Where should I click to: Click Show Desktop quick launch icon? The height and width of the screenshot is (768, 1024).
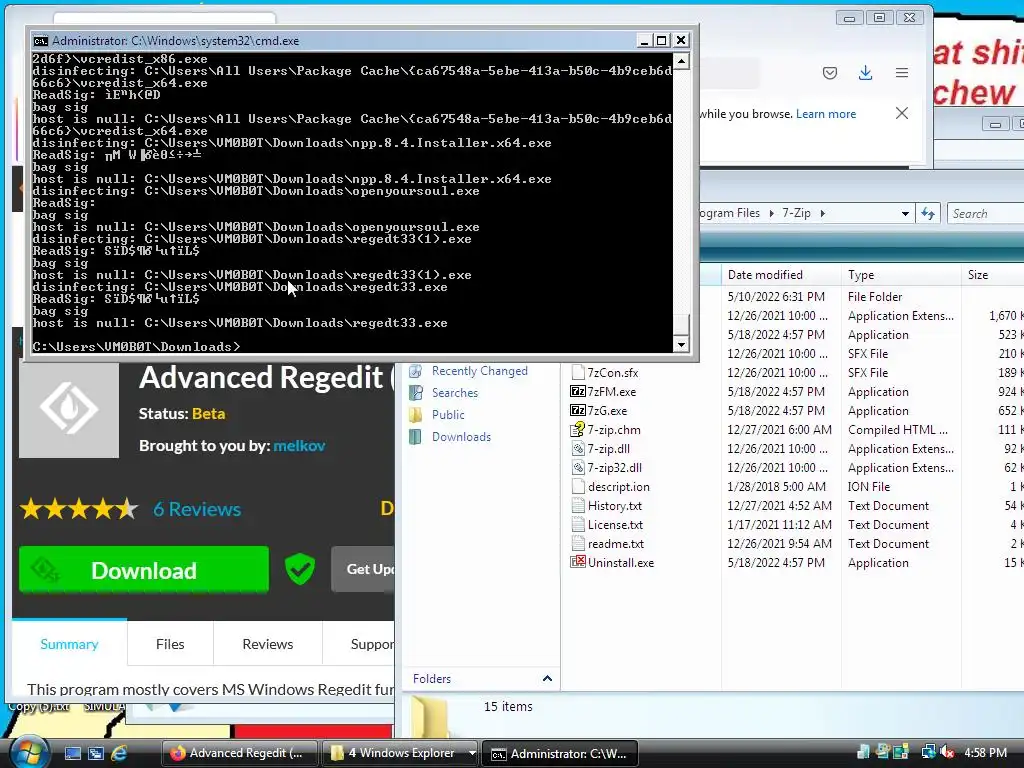pos(72,753)
